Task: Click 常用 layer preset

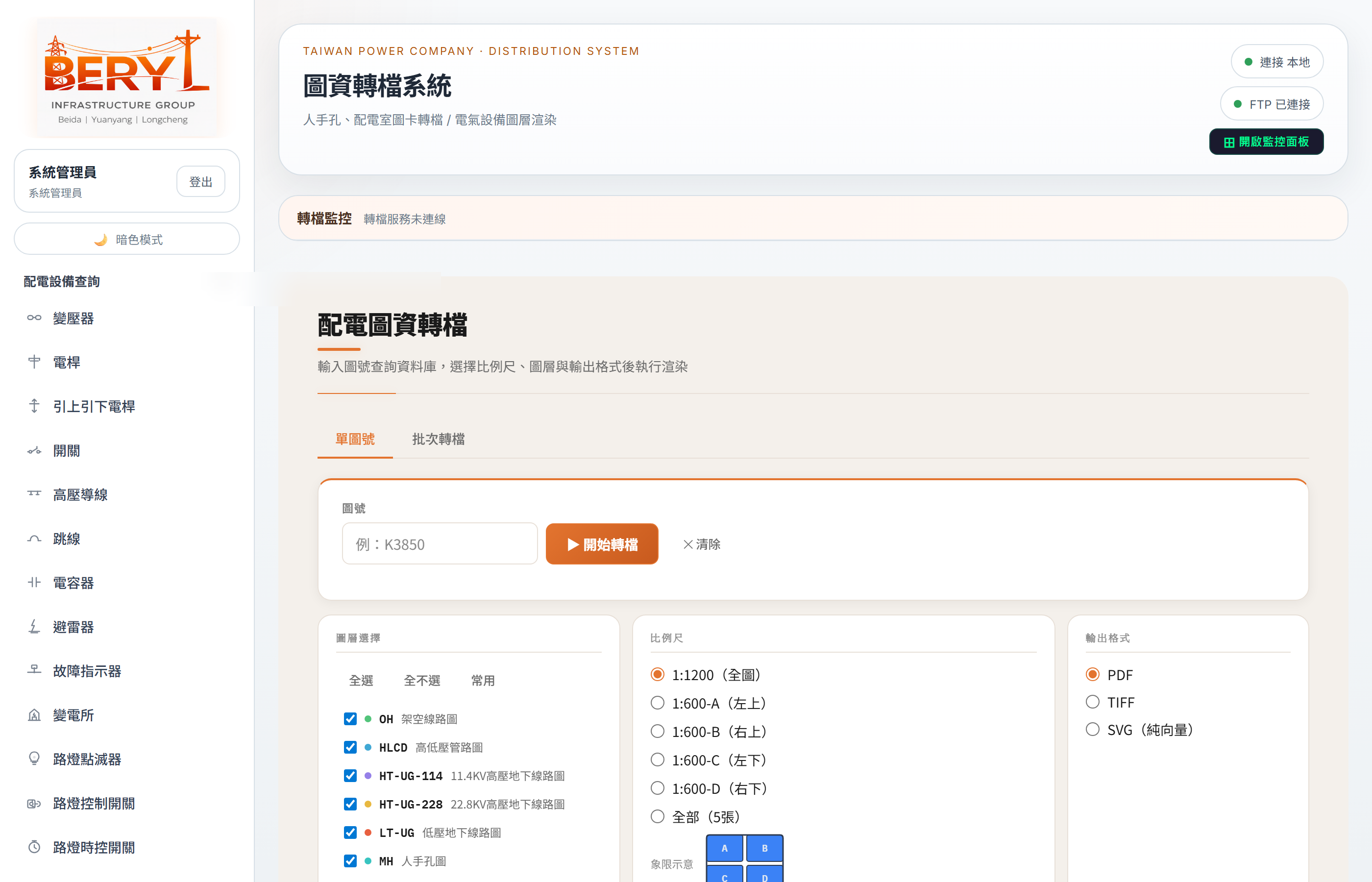Action: pyautogui.click(x=483, y=681)
